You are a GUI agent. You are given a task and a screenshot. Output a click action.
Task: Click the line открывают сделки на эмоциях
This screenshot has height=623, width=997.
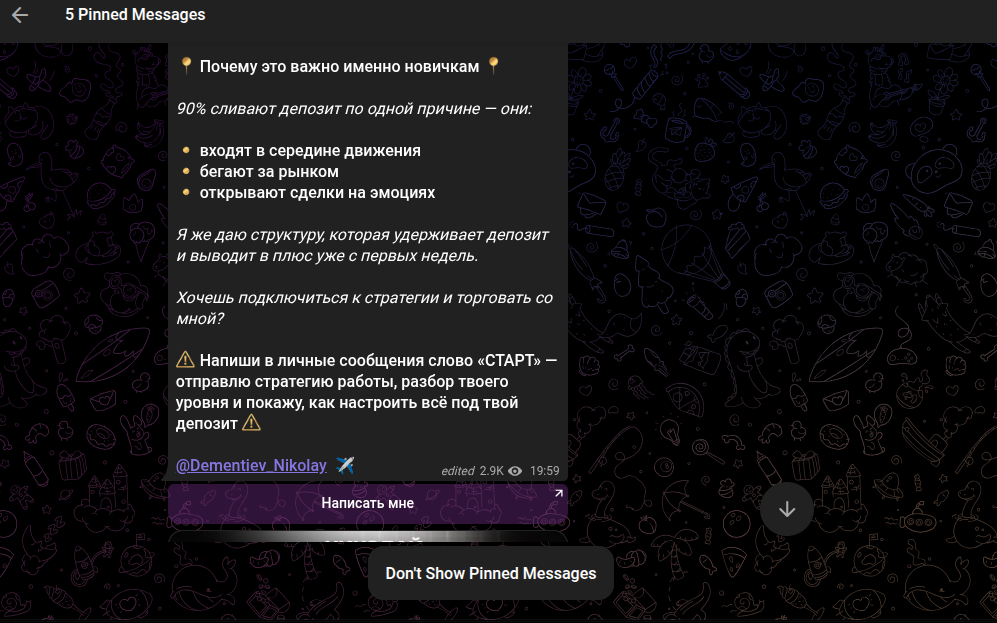[x=317, y=193]
